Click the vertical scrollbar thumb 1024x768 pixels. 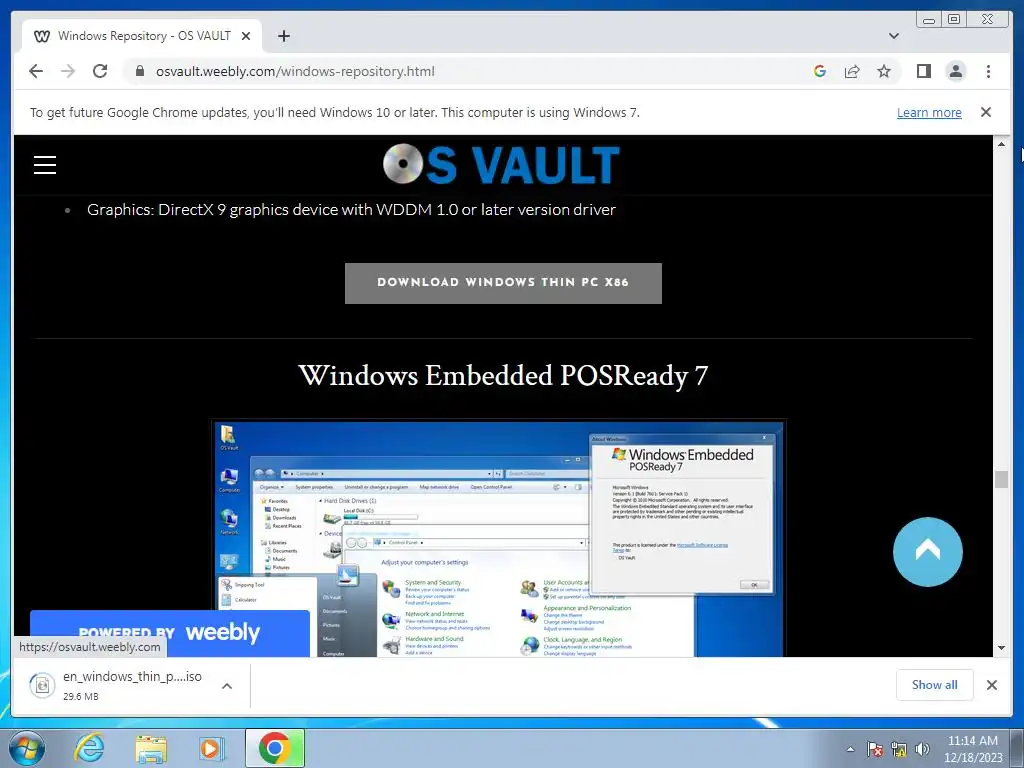pos(1001,479)
